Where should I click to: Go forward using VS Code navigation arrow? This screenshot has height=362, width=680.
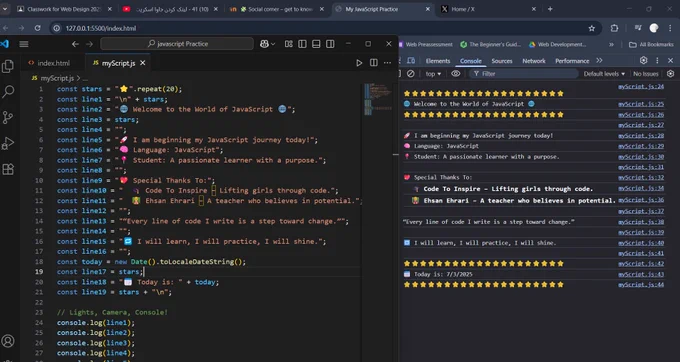coord(89,44)
